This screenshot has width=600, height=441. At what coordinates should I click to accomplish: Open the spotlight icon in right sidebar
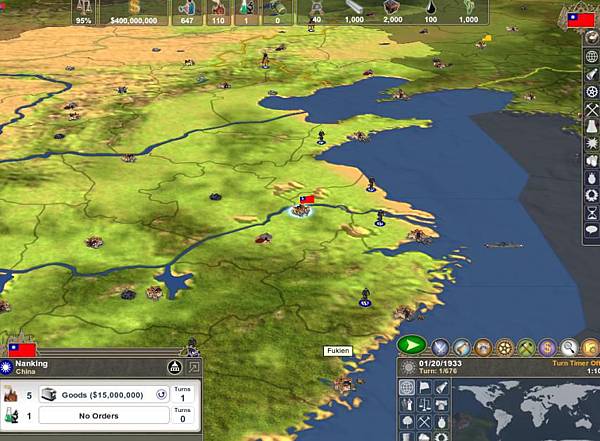click(592, 74)
